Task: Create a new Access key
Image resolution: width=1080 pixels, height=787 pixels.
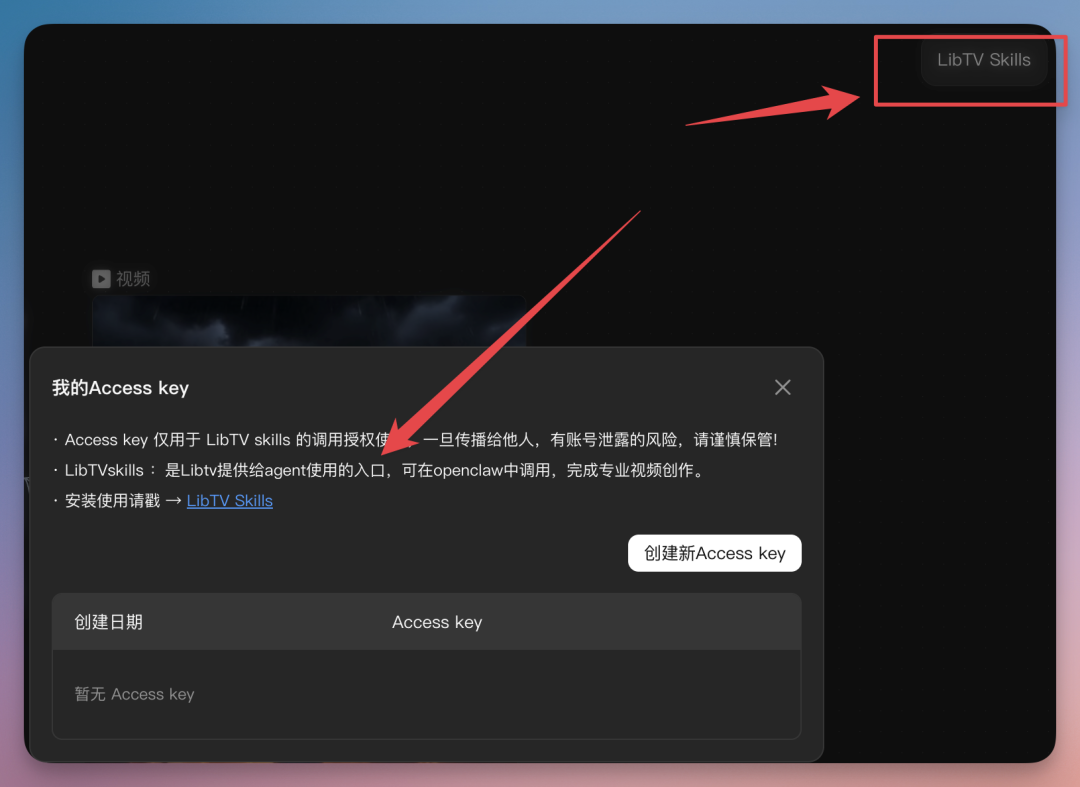Action: click(714, 553)
